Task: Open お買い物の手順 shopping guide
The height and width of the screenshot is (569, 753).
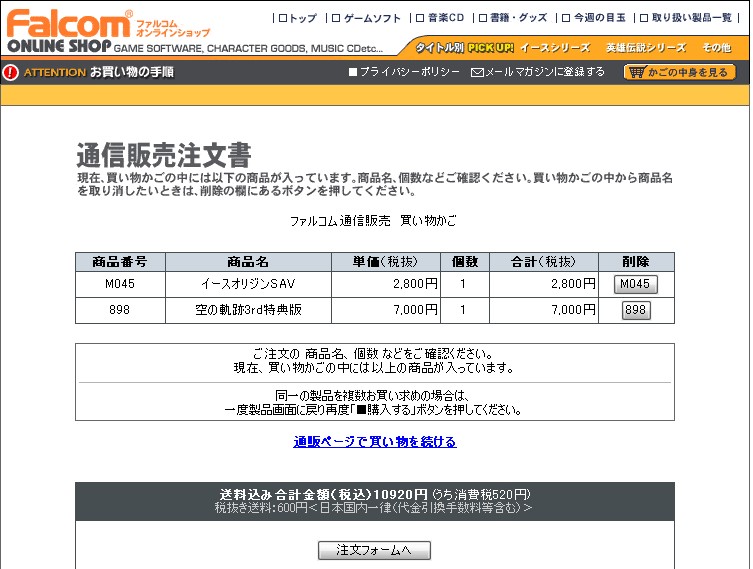Action: [132, 72]
